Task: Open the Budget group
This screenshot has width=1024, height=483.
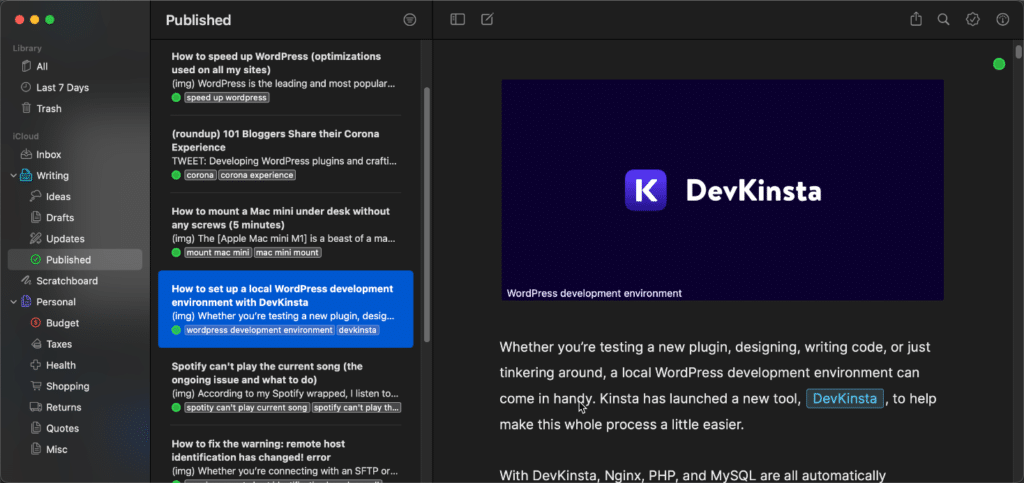Action: [x=62, y=323]
